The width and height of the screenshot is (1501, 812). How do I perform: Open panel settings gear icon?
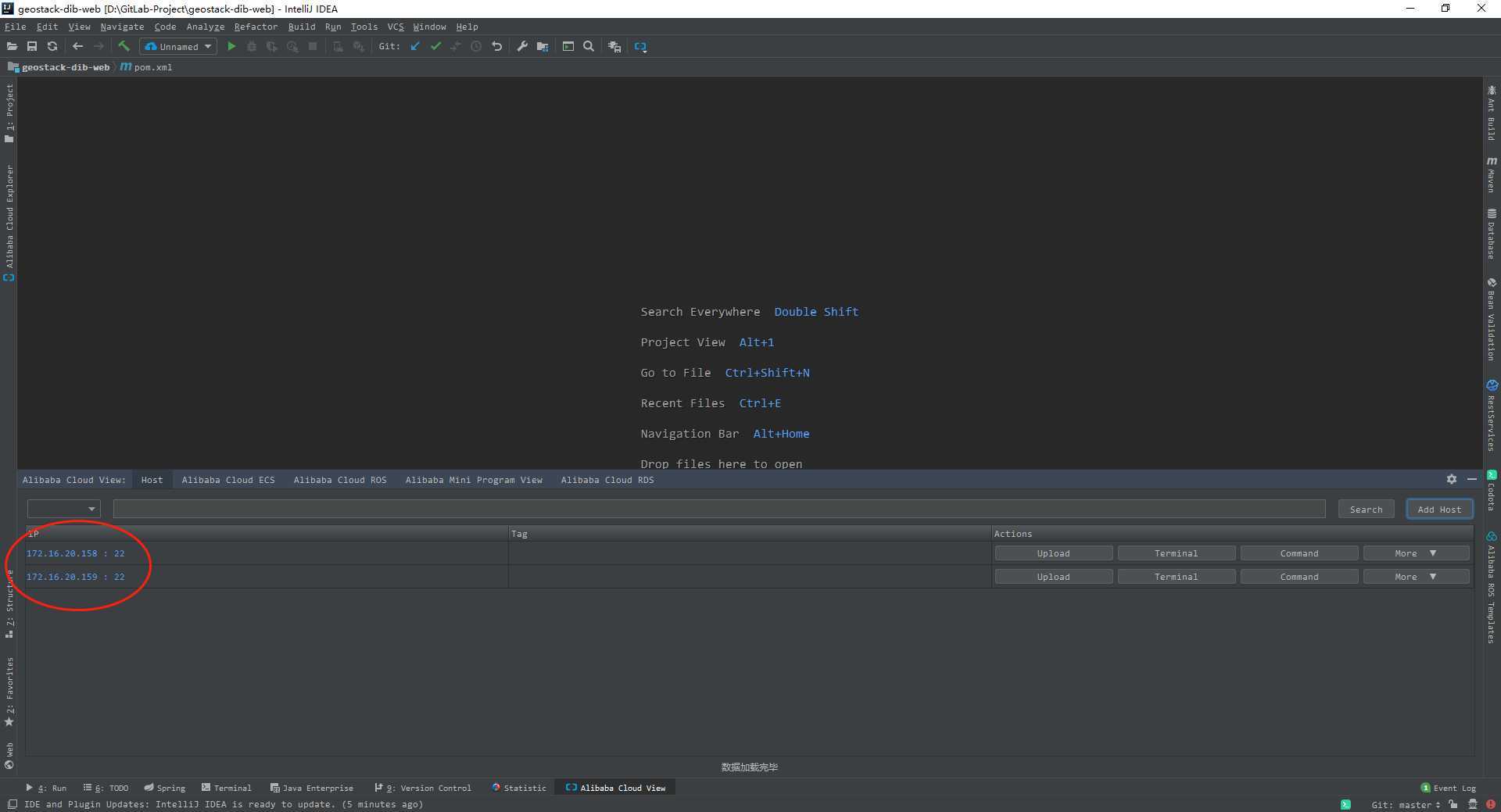[x=1452, y=479]
